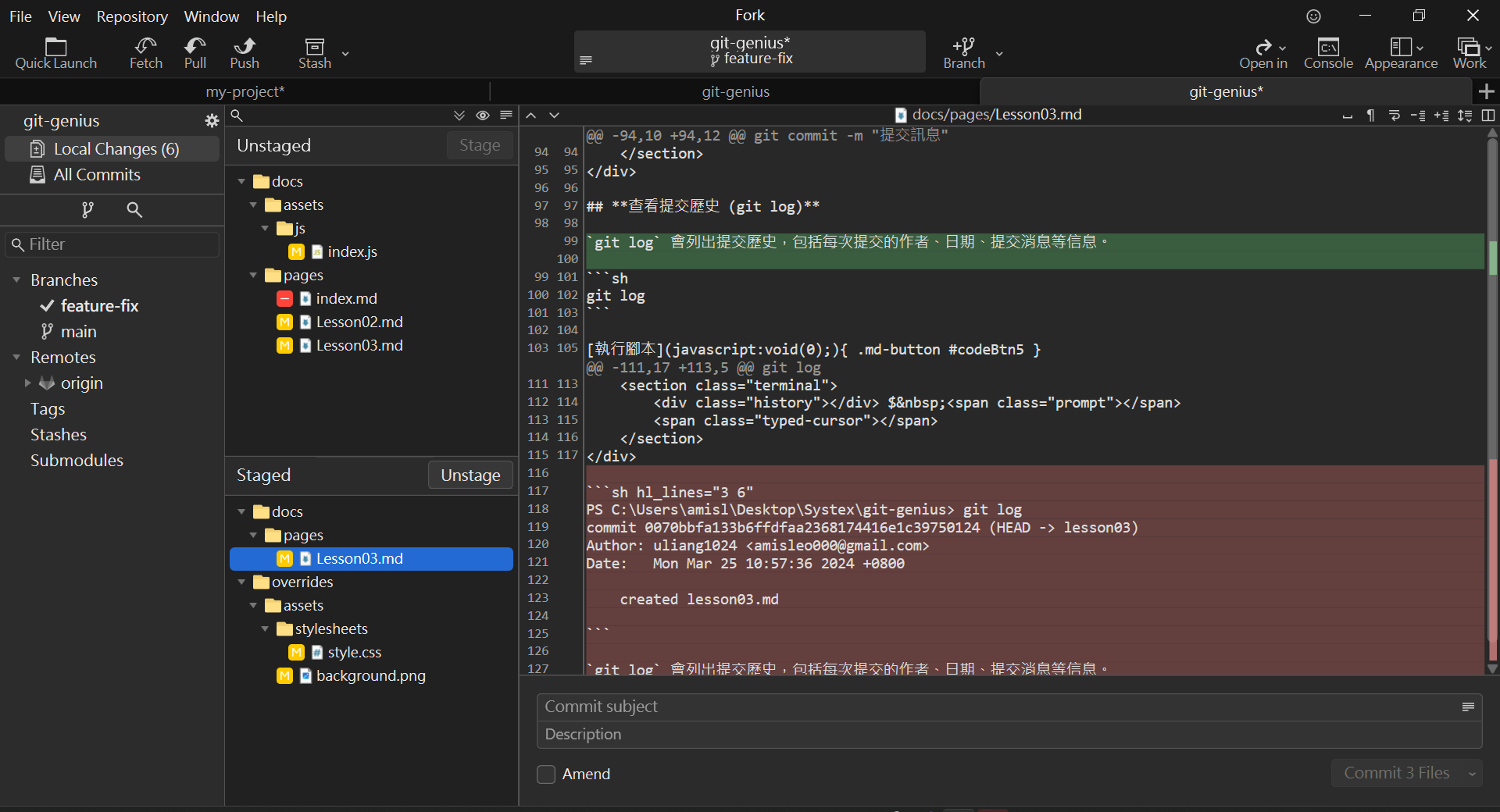Select unstaged index.js file
Screen dimensions: 1500x812
tap(352, 252)
